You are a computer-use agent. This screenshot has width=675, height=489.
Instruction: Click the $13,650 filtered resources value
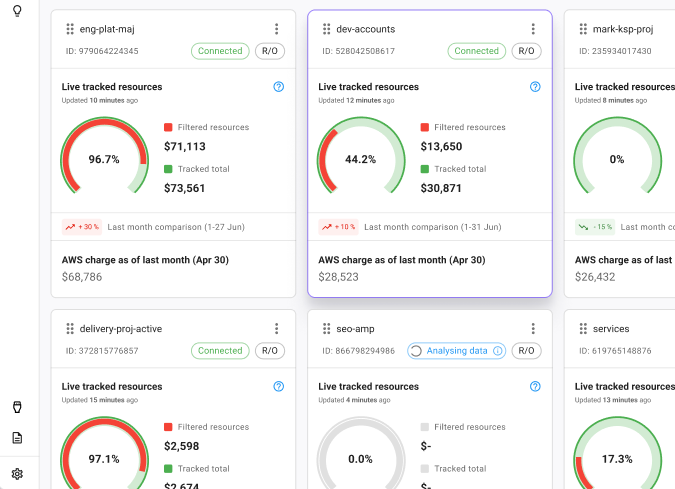[441, 146]
